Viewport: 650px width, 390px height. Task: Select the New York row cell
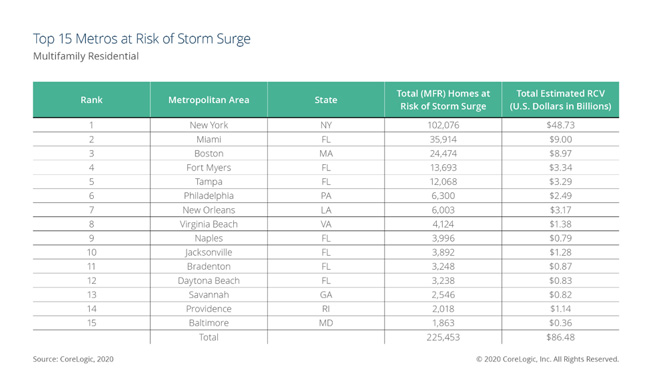point(209,125)
